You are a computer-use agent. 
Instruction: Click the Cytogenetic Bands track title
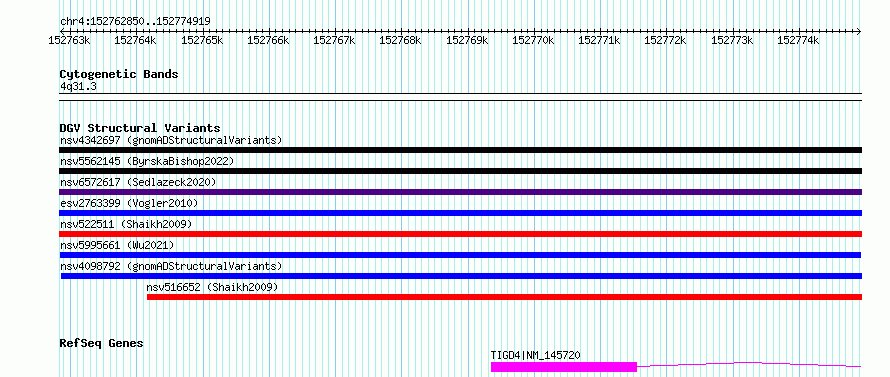click(119, 74)
